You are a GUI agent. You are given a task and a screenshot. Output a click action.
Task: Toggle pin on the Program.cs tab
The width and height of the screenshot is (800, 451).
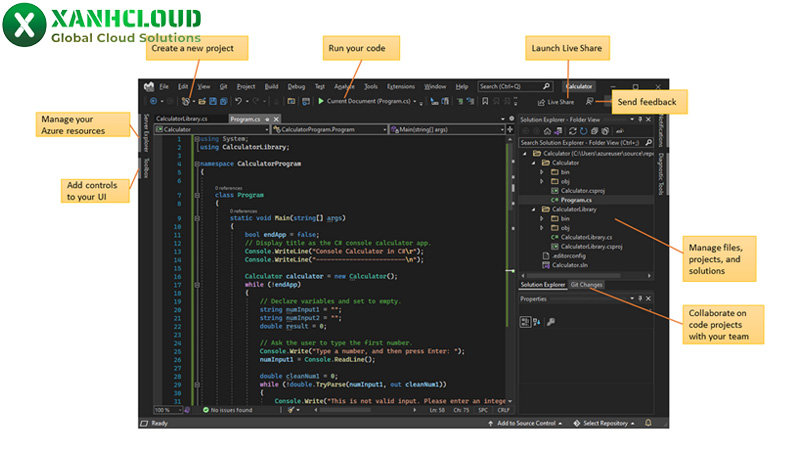point(267,119)
